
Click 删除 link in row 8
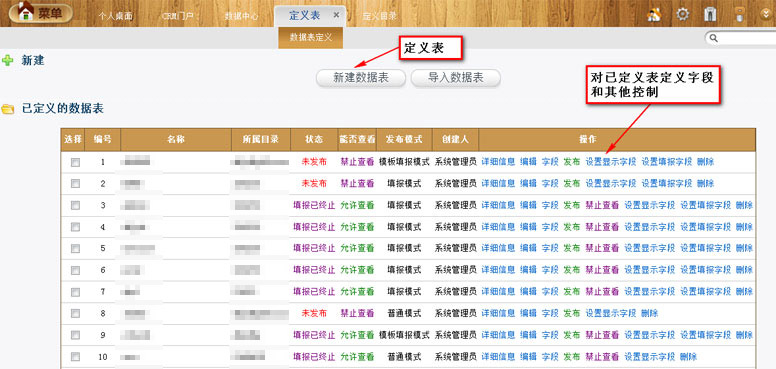pyautogui.click(x=649, y=313)
